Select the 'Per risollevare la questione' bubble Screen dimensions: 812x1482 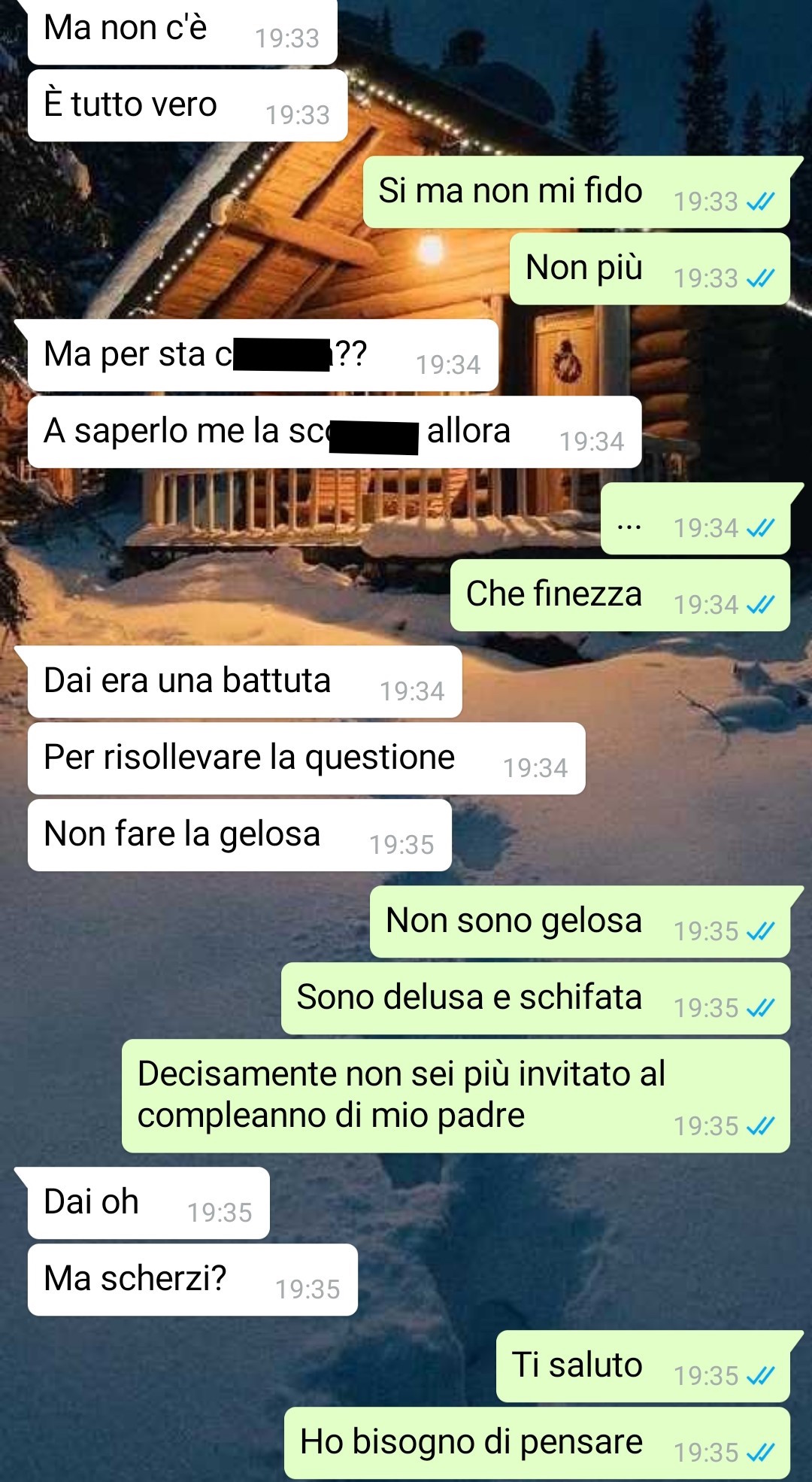pyautogui.click(x=306, y=758)
